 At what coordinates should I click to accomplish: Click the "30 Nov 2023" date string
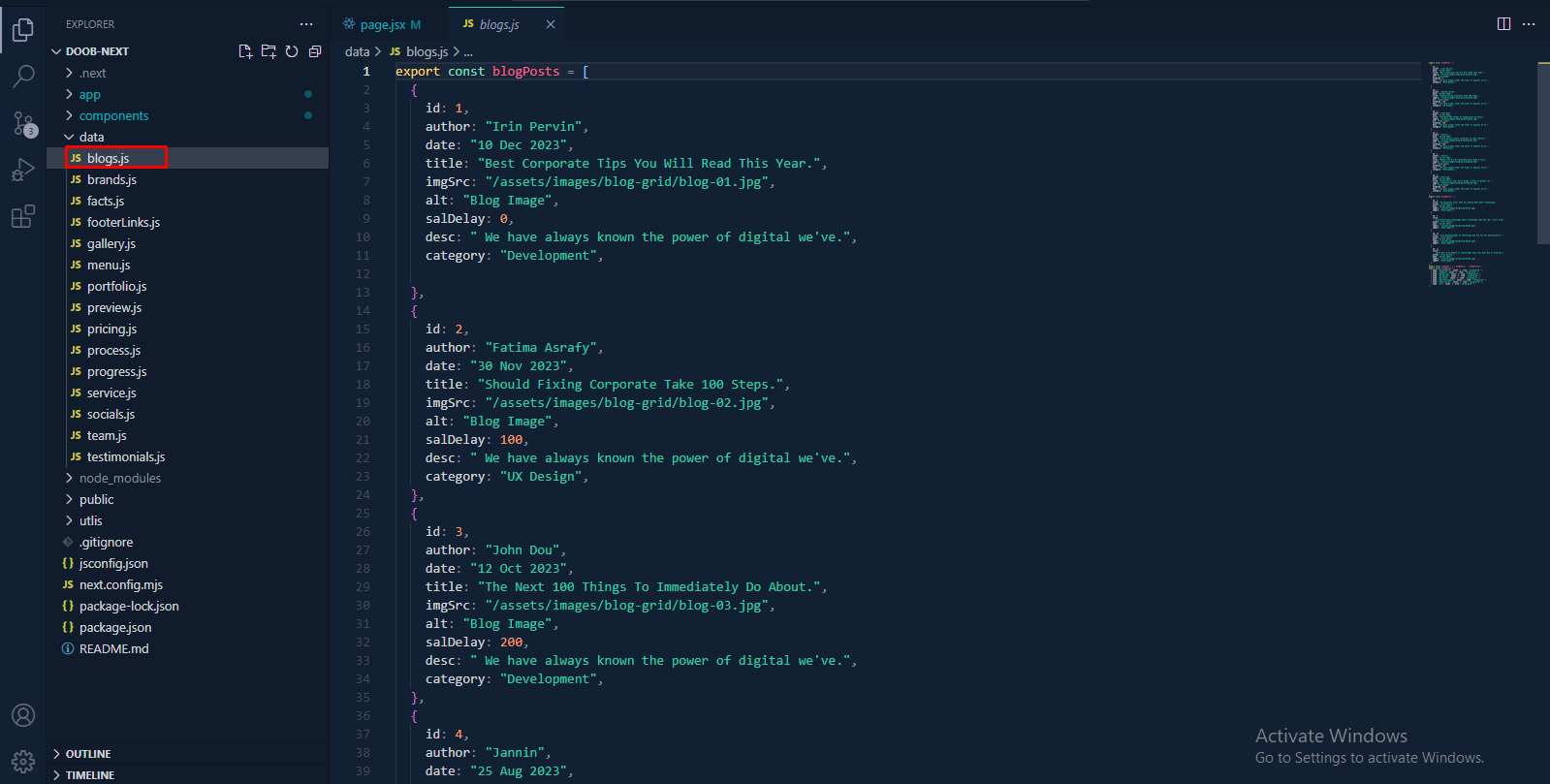click(x=519, y=365)
